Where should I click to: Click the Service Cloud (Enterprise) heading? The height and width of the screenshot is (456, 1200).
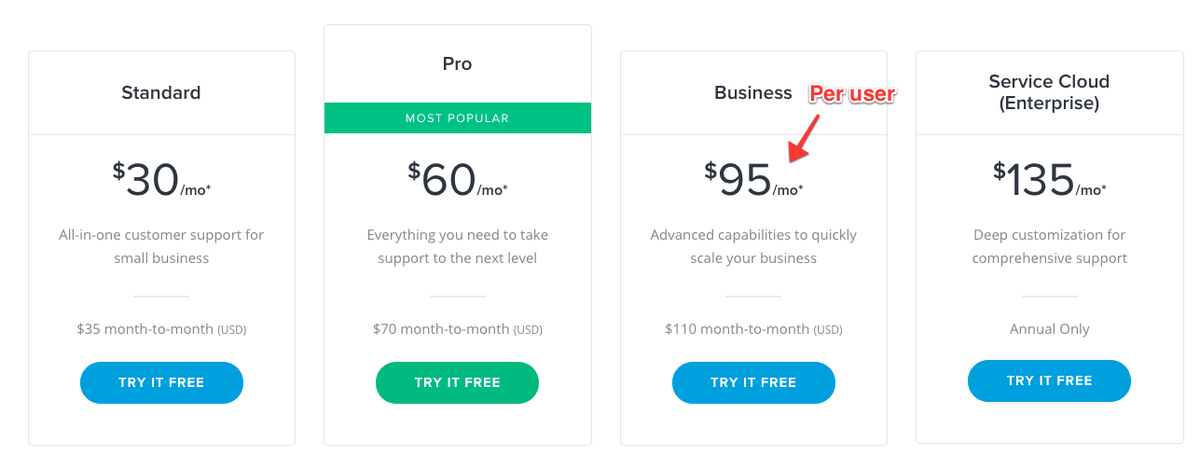click(x=1049, y=92)
